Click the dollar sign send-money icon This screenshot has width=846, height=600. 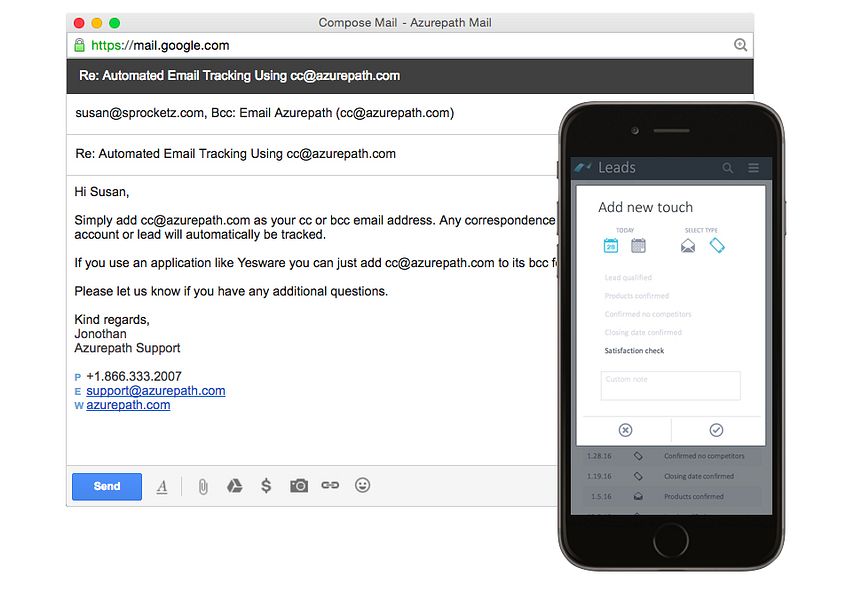[x=266, y=486]
